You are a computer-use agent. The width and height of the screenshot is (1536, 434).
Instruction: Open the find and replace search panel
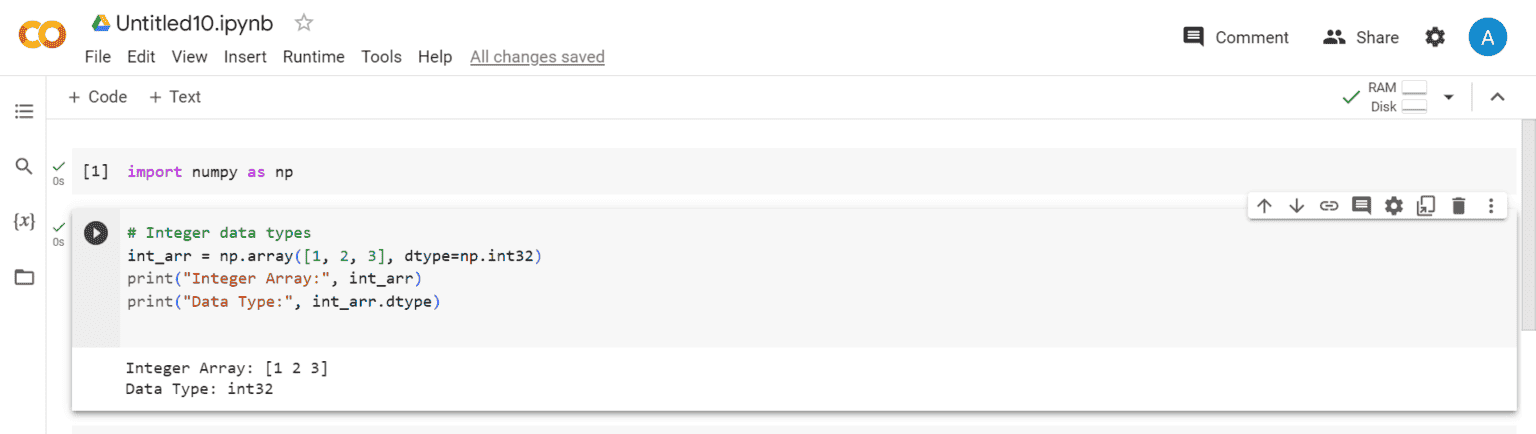[24, 166]
